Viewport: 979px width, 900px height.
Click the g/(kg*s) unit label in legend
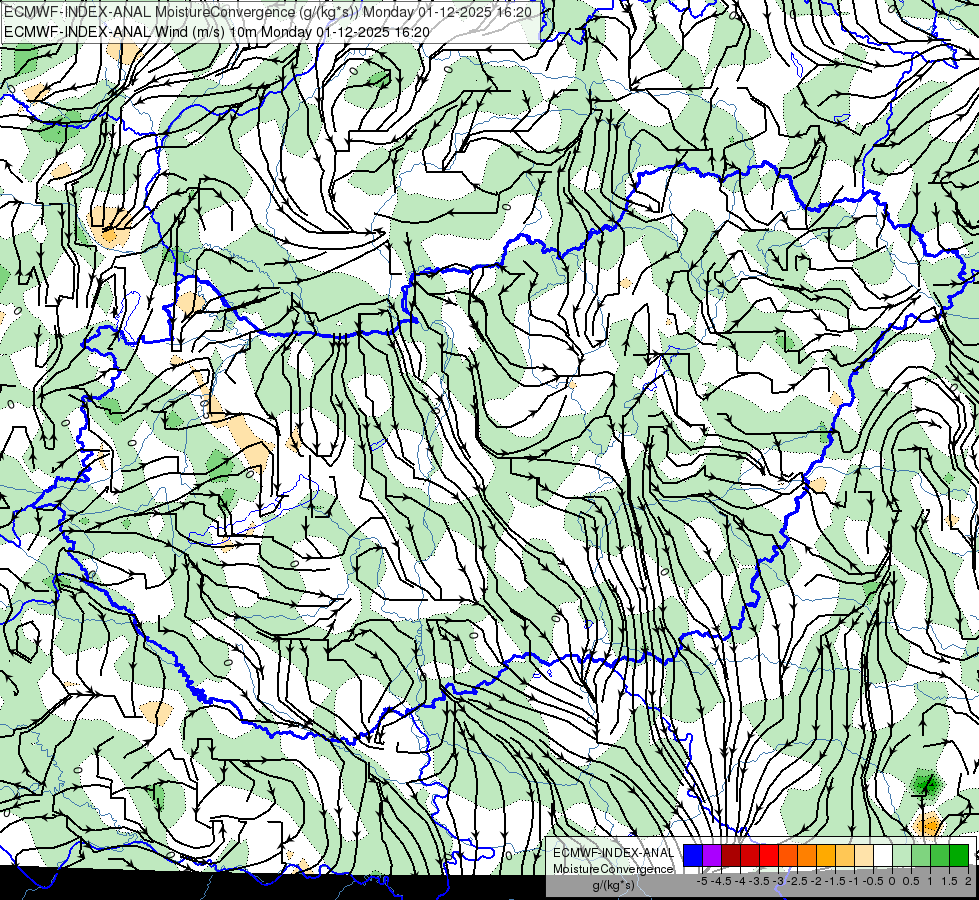pos(614,885)
